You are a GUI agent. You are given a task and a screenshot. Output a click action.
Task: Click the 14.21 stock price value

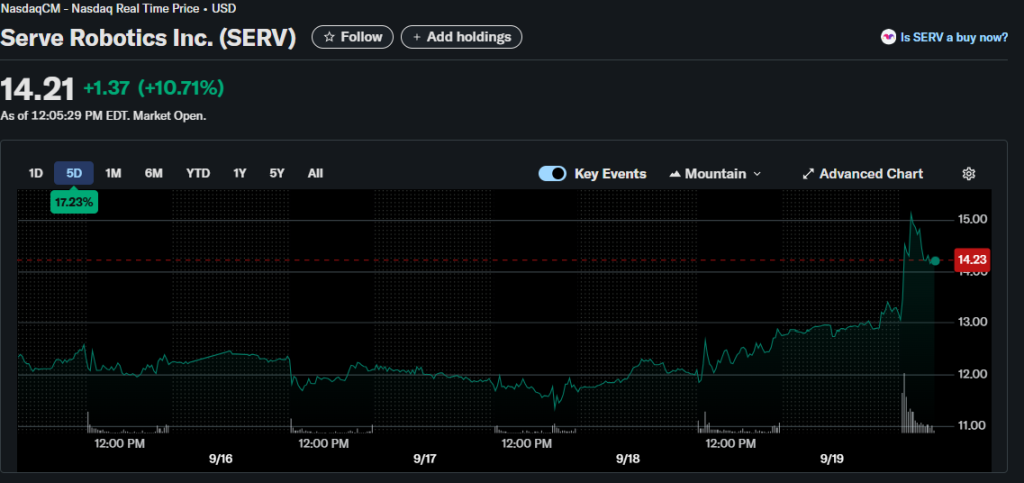point(37,89)
